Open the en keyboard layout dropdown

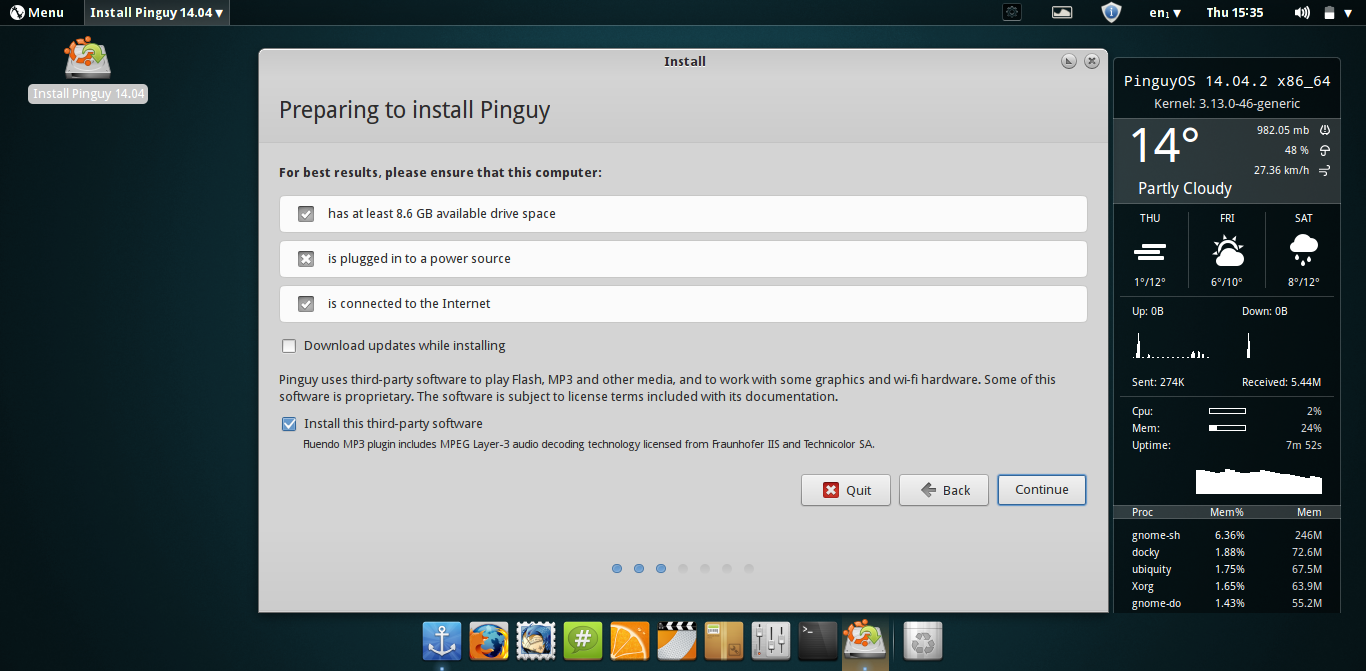(1165, 12)
